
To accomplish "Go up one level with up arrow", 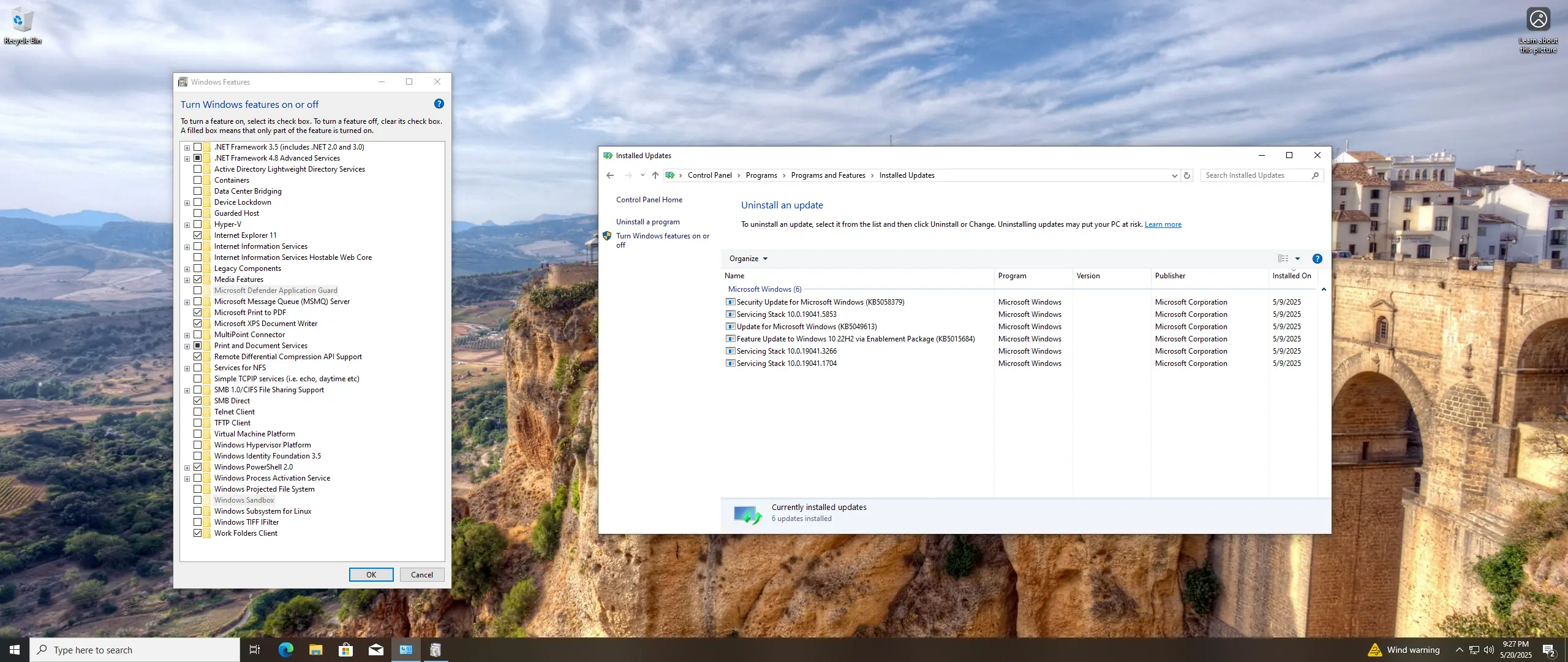I will (x=655, y=175).
